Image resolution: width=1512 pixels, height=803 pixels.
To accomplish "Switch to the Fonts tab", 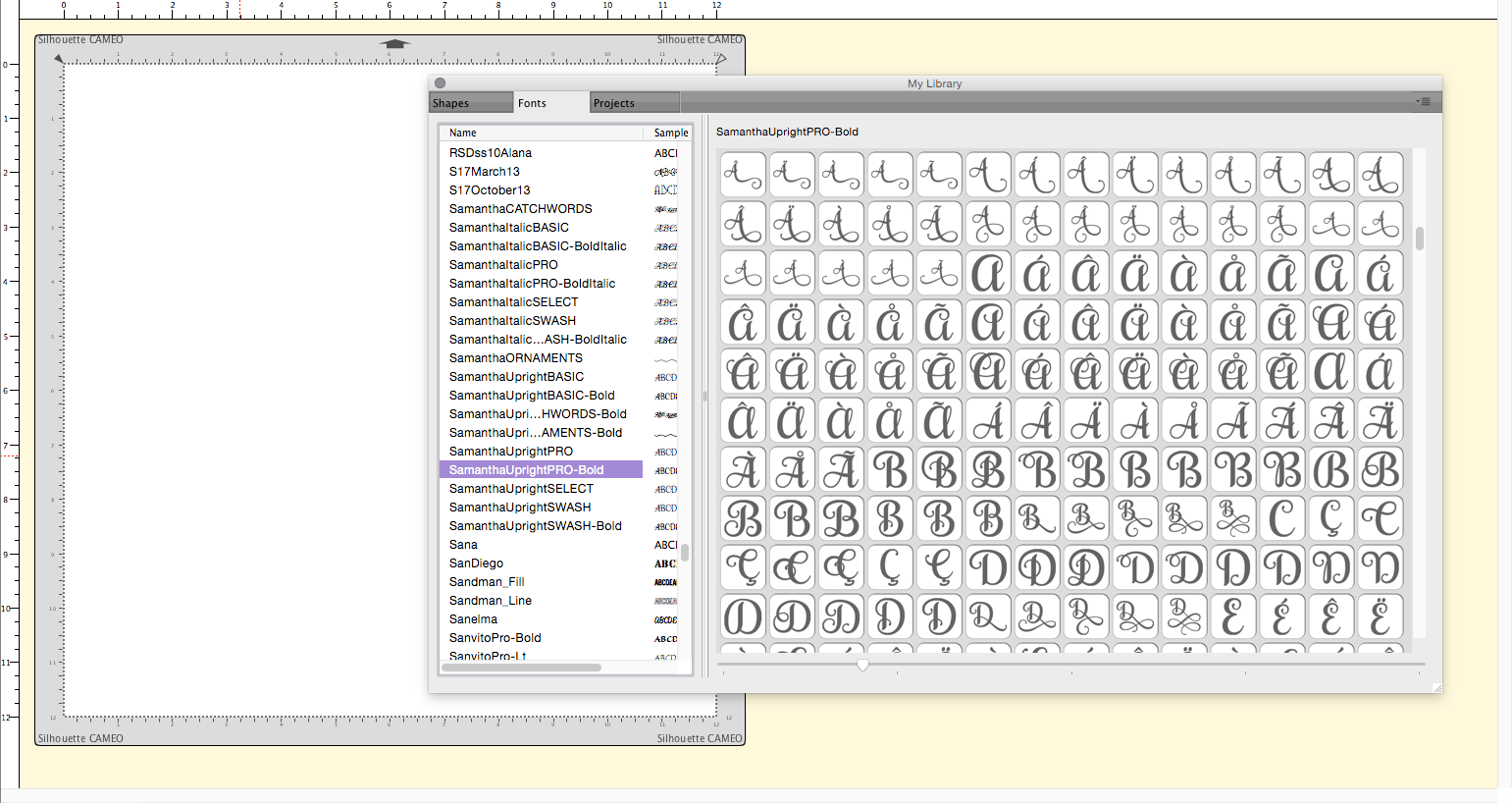I will pyautogui.click(x=552, y=103).
